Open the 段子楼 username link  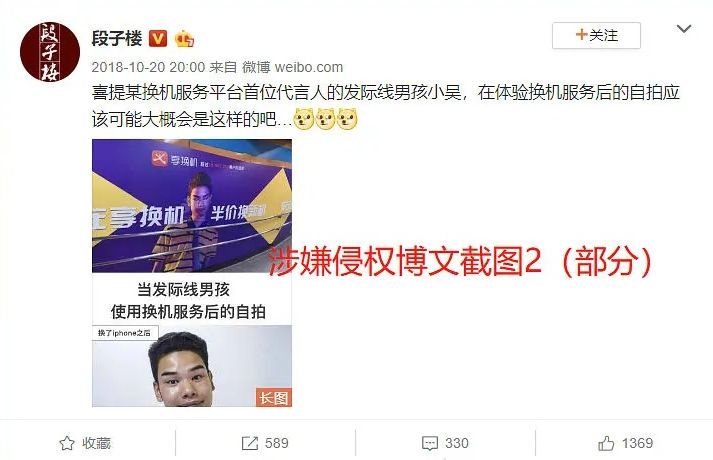(117, 39)
